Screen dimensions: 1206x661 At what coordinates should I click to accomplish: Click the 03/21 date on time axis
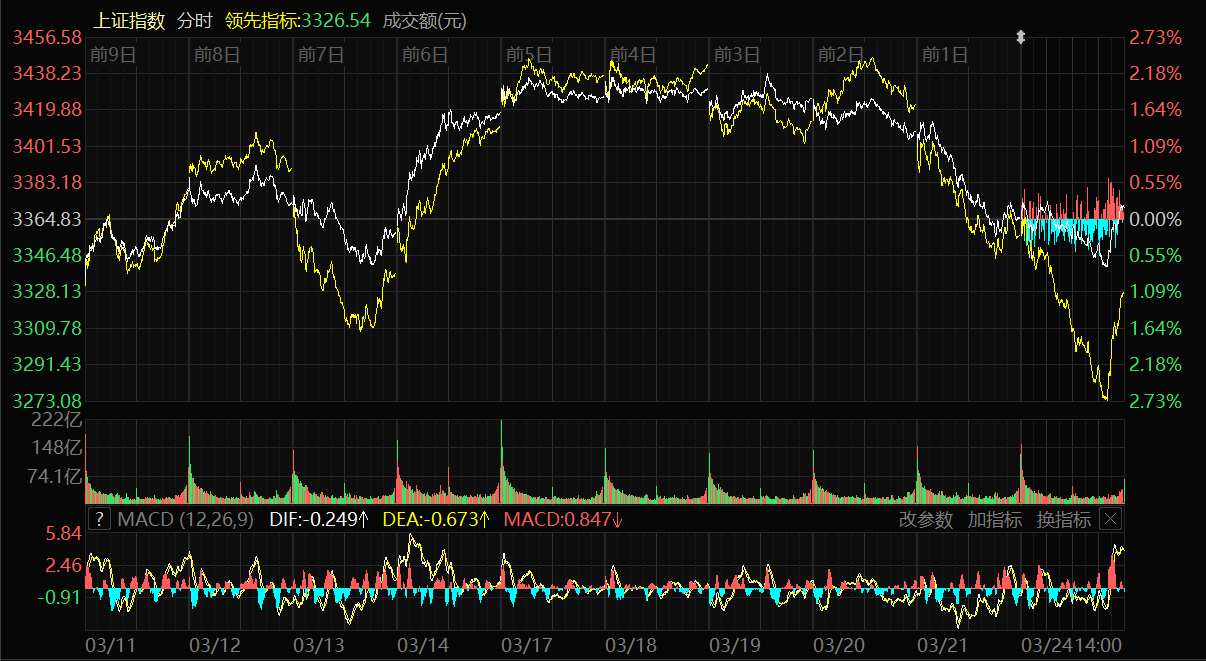(942, 646)
